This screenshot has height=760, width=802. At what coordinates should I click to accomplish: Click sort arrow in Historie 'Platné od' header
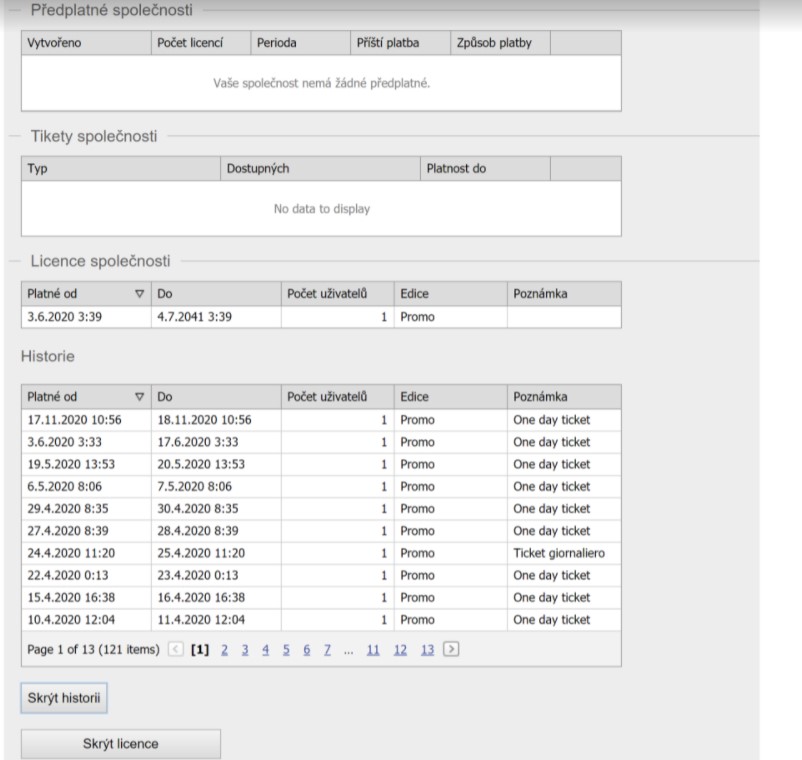[x=139, y=397]
